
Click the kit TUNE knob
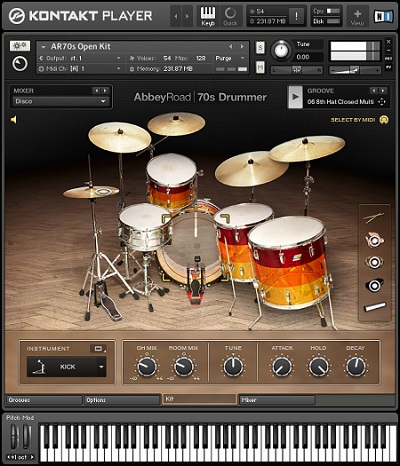point(233,366)
